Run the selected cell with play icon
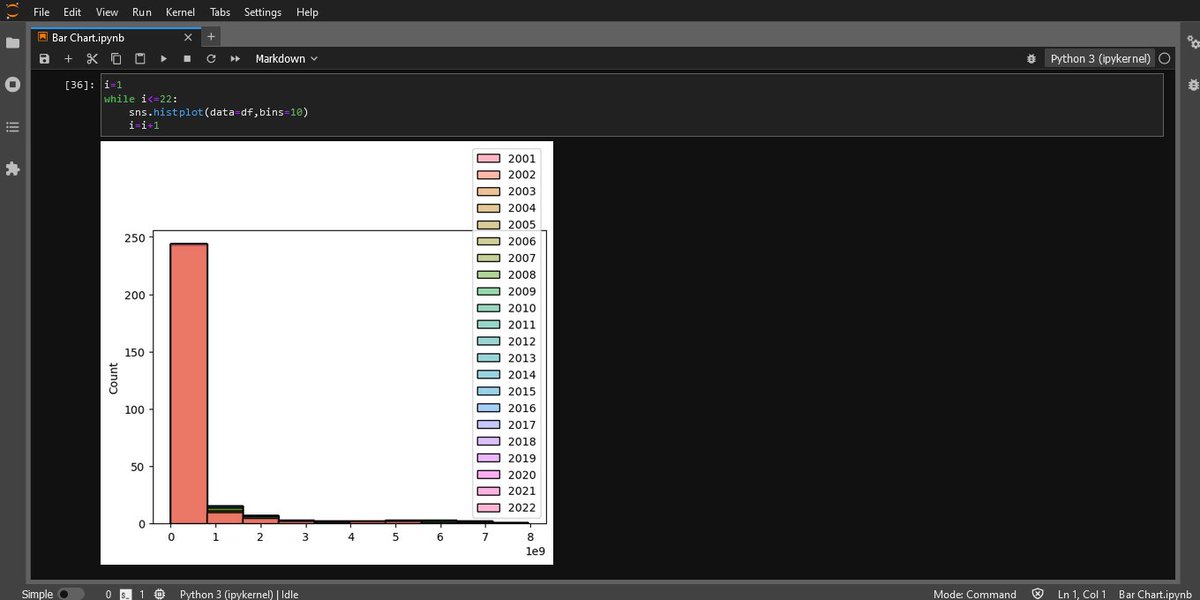Screen dimensions: 1200x600 (164, 59)
